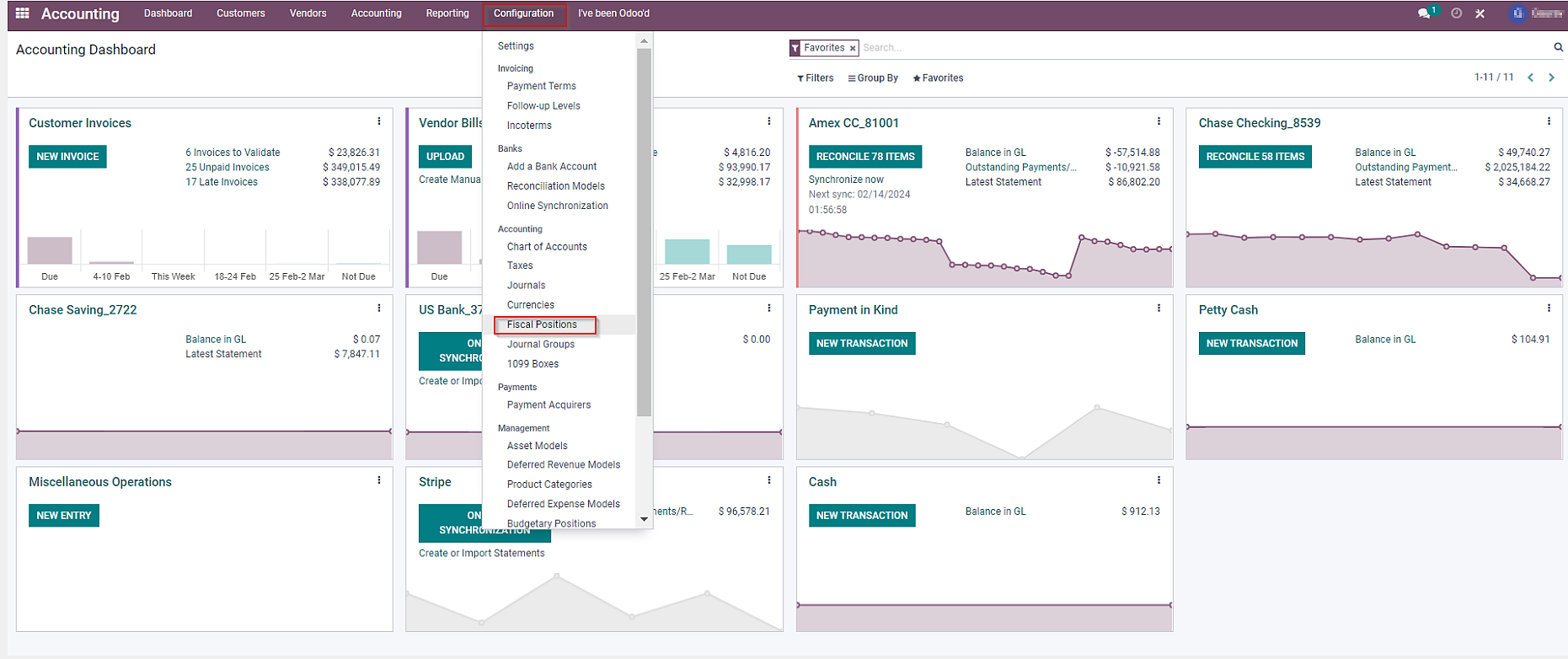The height and width of the screenshot is (659, 1568).
Task: Open Chart of Accounts
Action: click(547, 247)
